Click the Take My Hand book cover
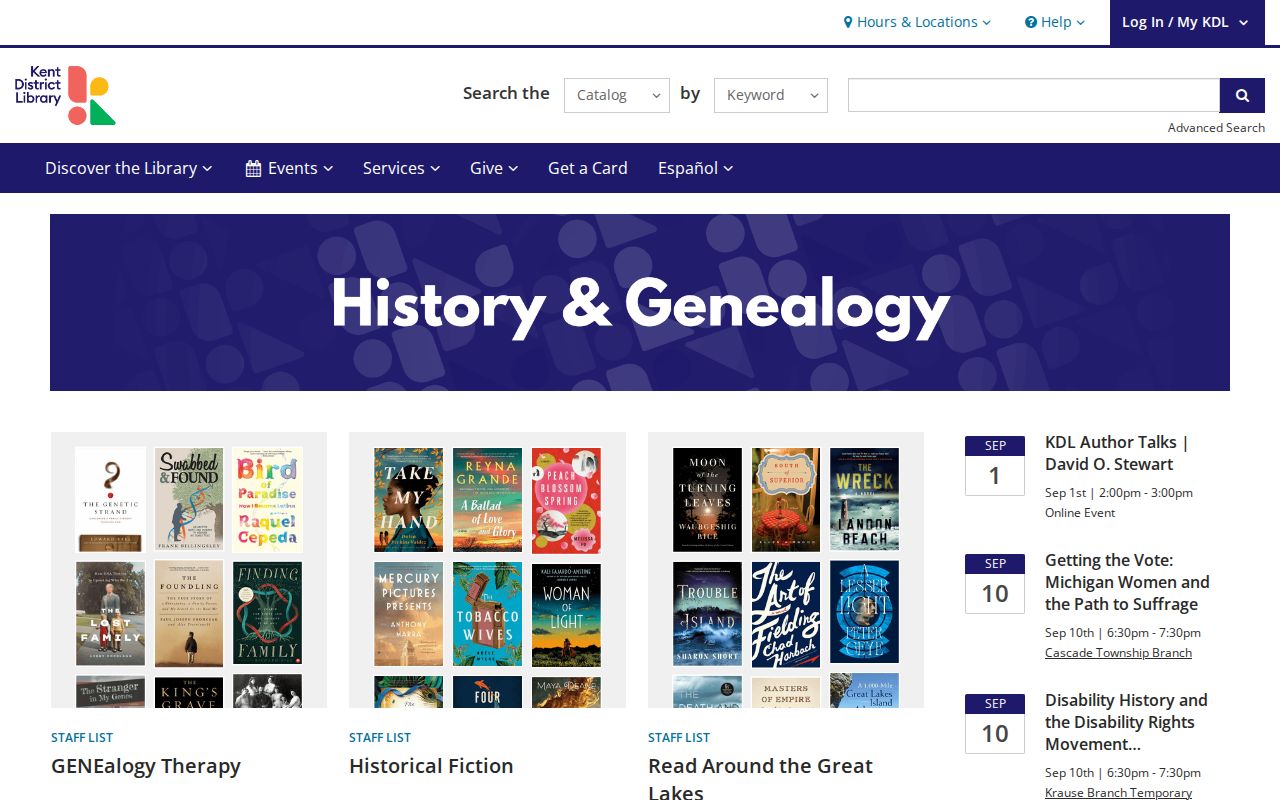Viewport: 1280px width, 800px height. click(409, 500)
